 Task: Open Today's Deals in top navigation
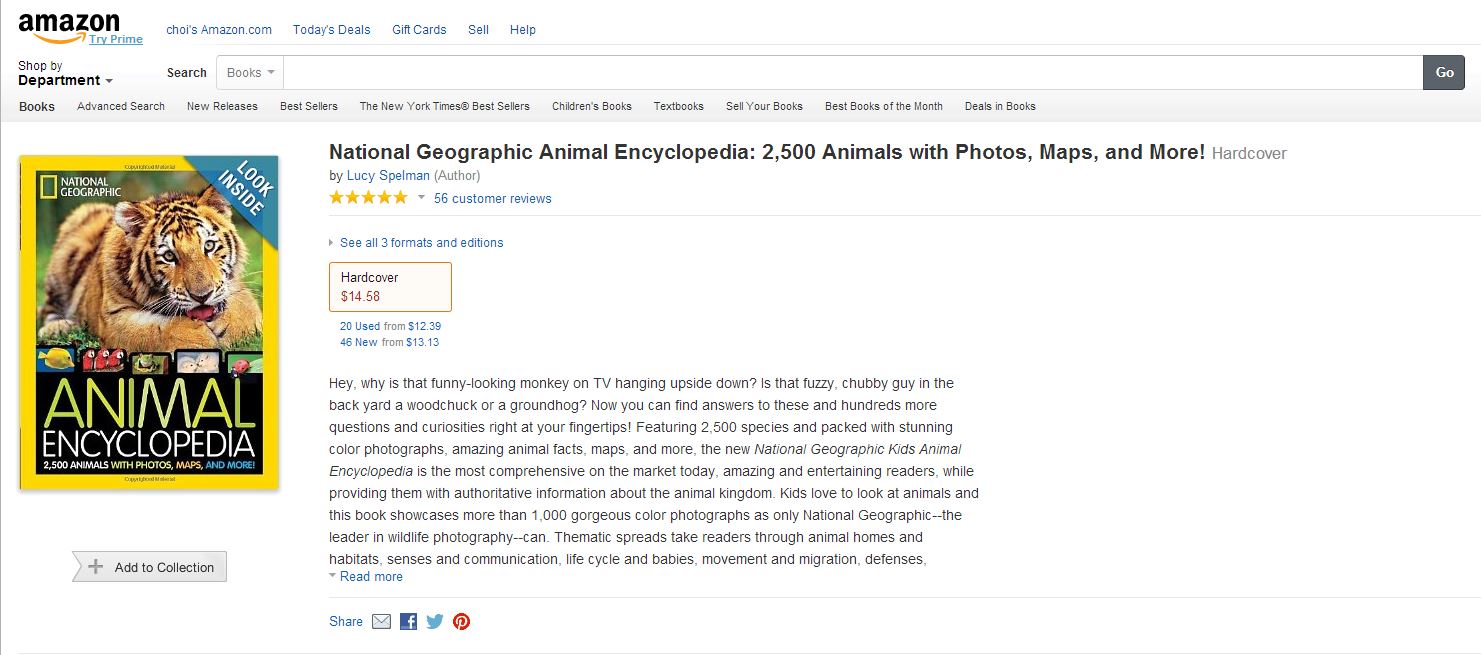click(331, 30)
